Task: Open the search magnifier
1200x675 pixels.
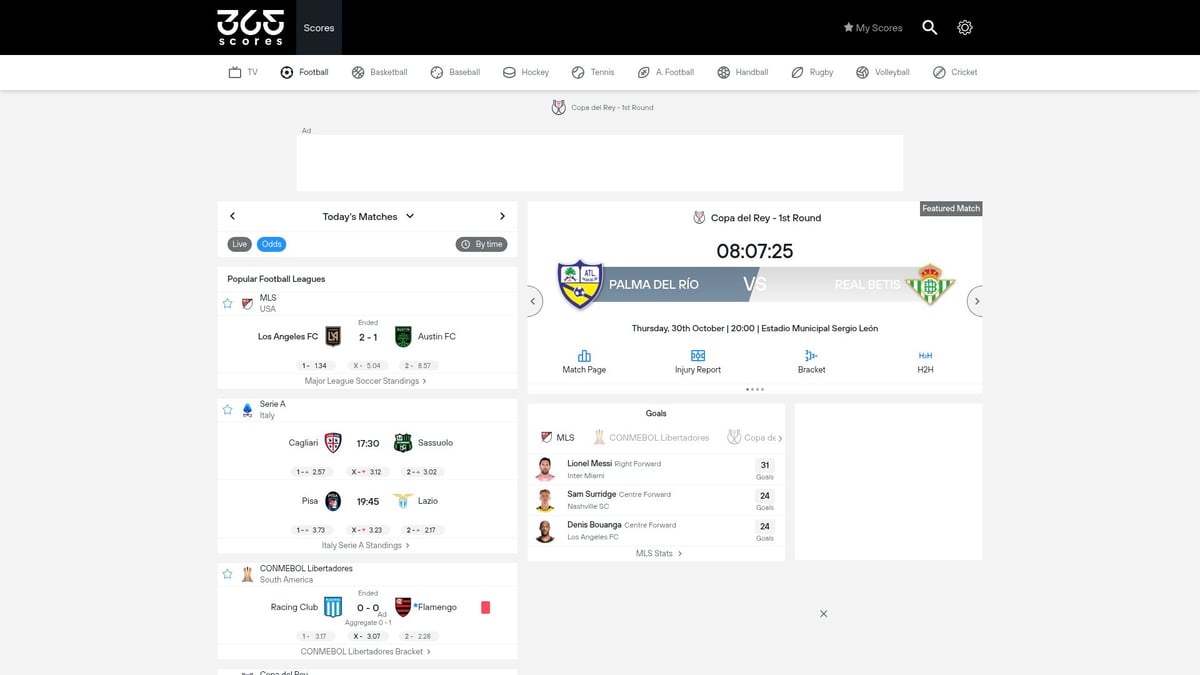Action: click(929, 27)
